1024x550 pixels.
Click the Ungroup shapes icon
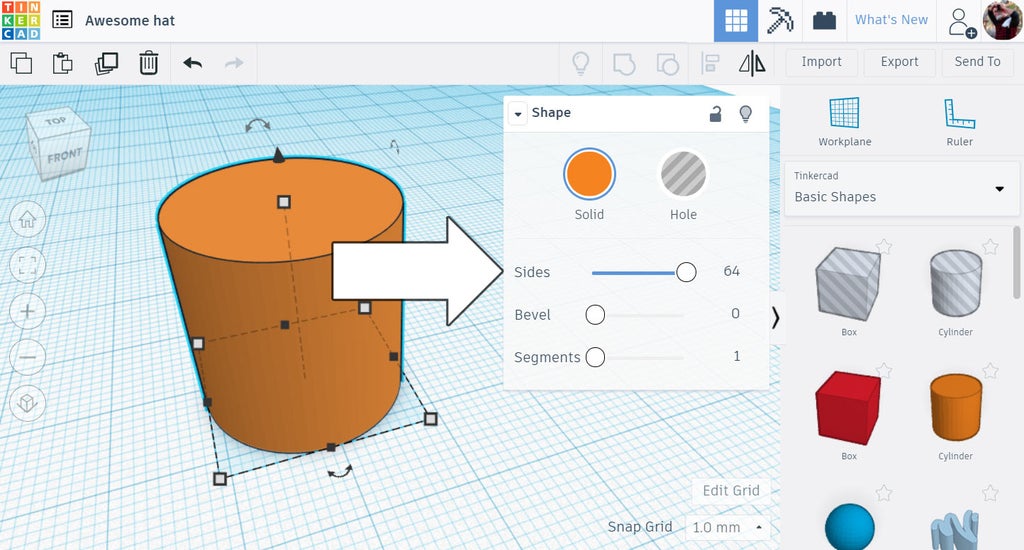point(667,63)
